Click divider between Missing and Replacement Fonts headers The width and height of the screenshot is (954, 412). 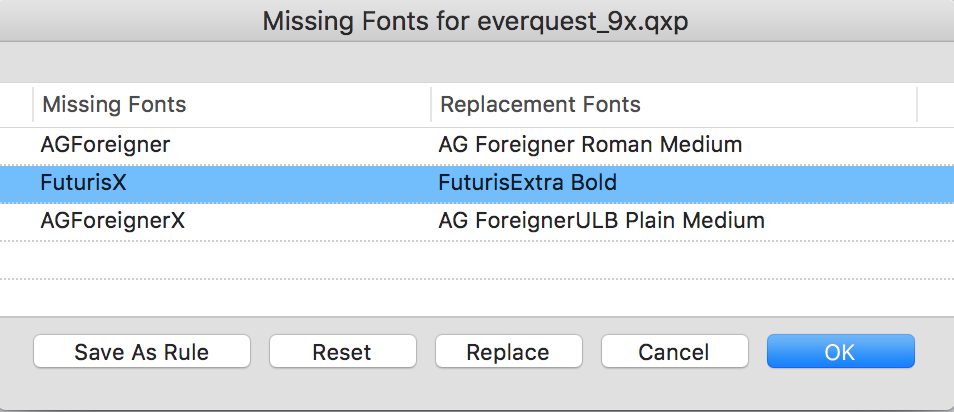tap(431, 105)
